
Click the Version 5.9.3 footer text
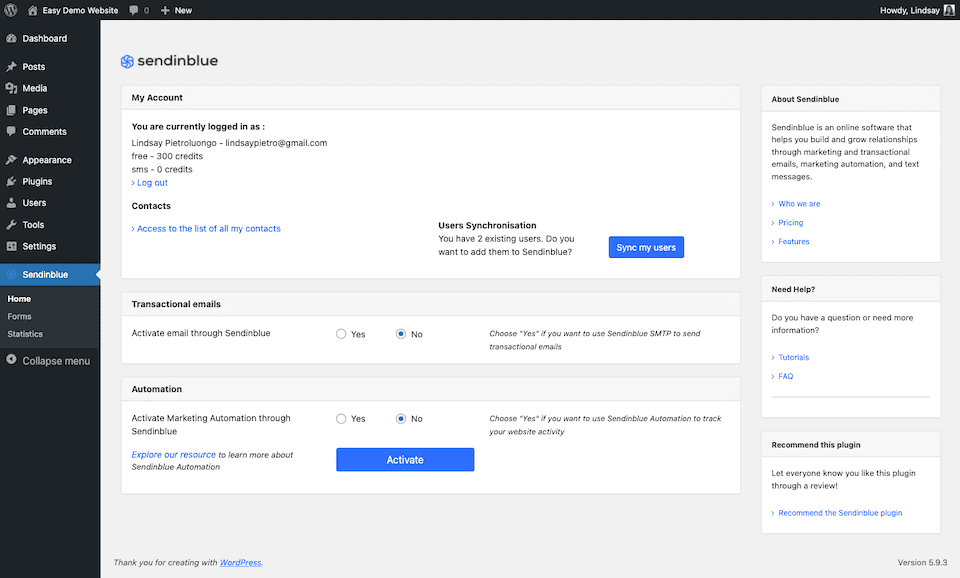922,563
